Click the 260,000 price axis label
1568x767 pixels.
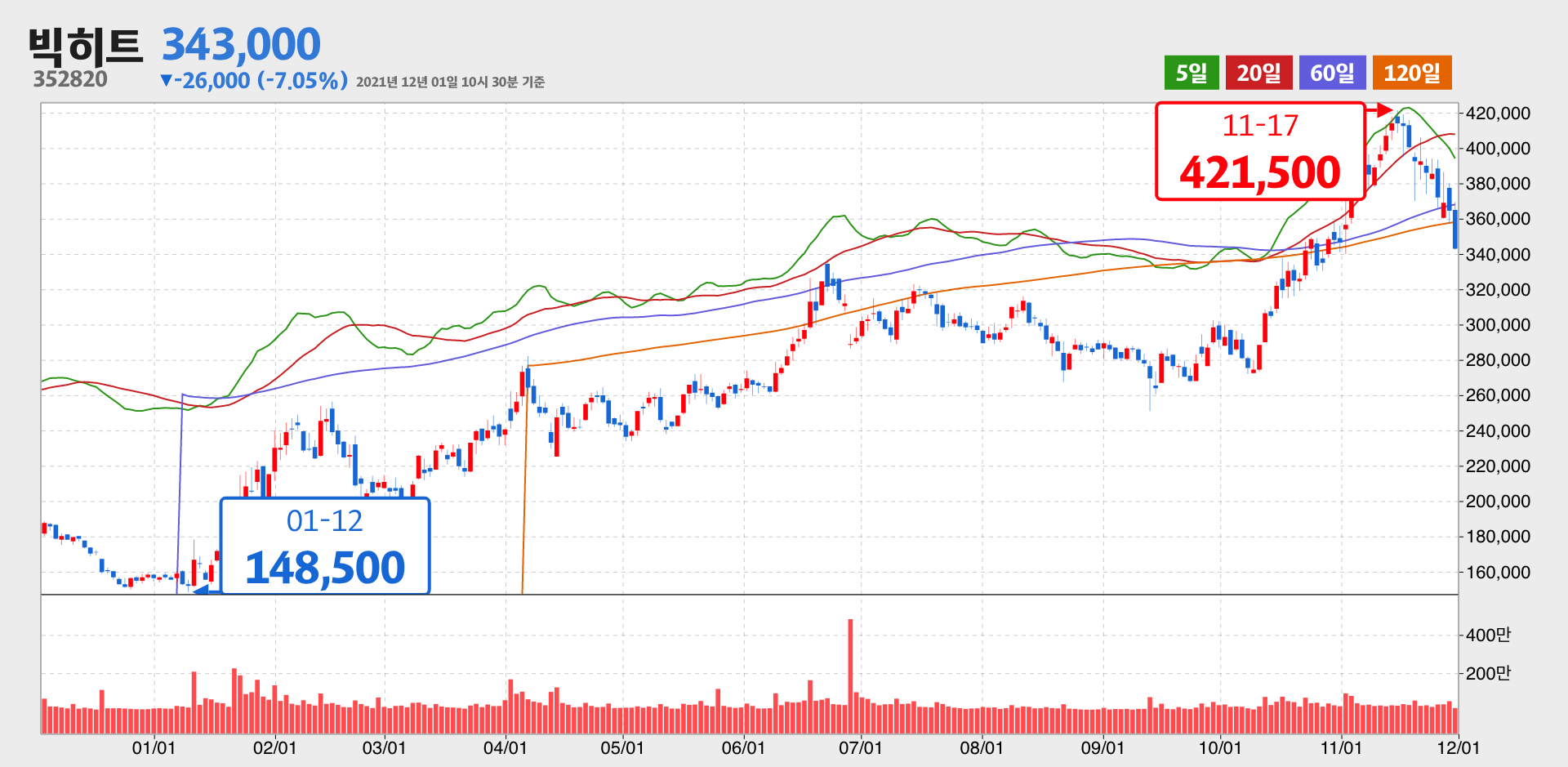pos(1498,395)
